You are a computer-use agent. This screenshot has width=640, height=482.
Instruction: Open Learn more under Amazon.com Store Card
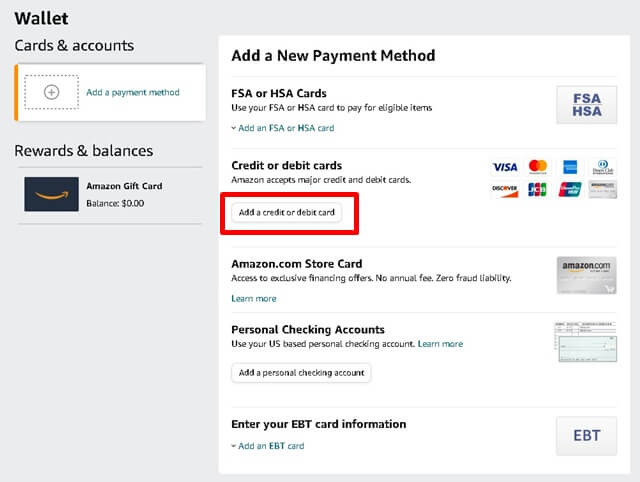[254, 299]
